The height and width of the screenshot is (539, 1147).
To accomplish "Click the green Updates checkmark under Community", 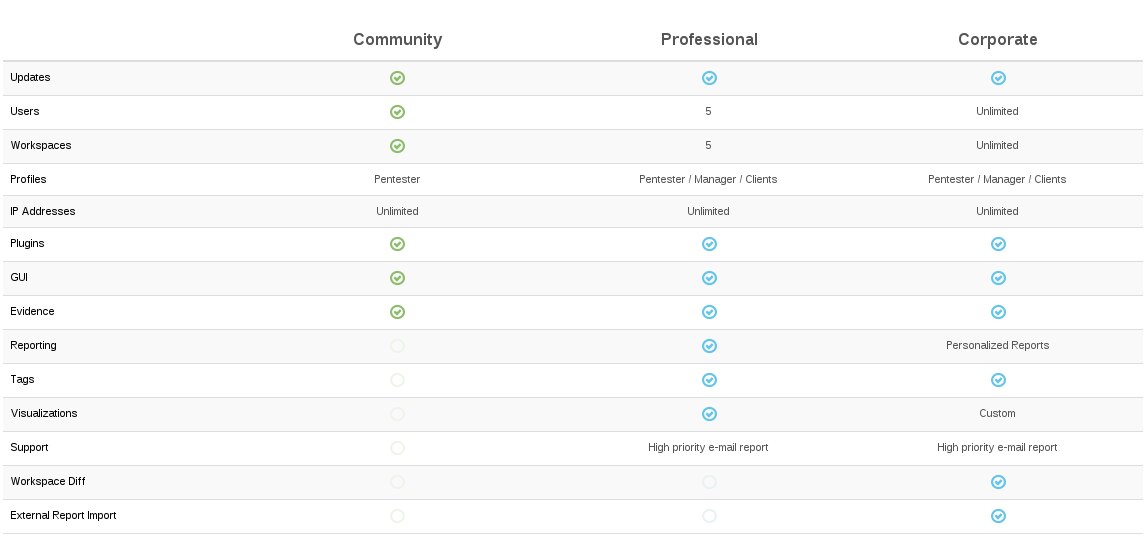I will [397, 78].
